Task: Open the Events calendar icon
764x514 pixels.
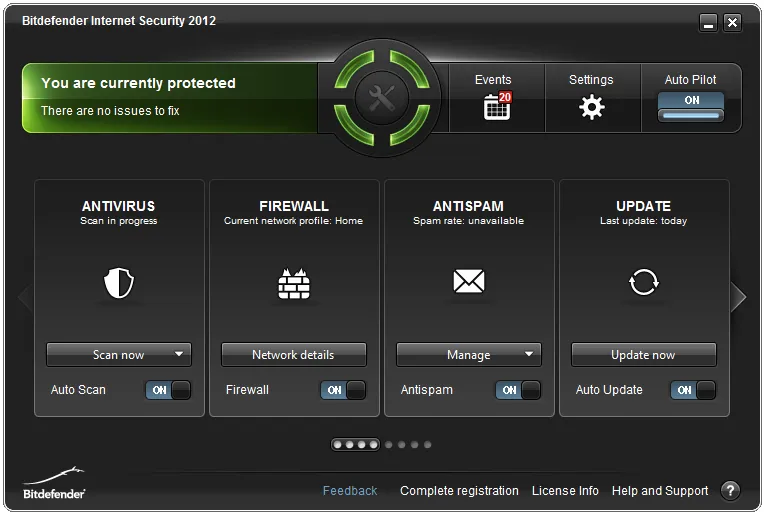Action: tap(497, 106)
